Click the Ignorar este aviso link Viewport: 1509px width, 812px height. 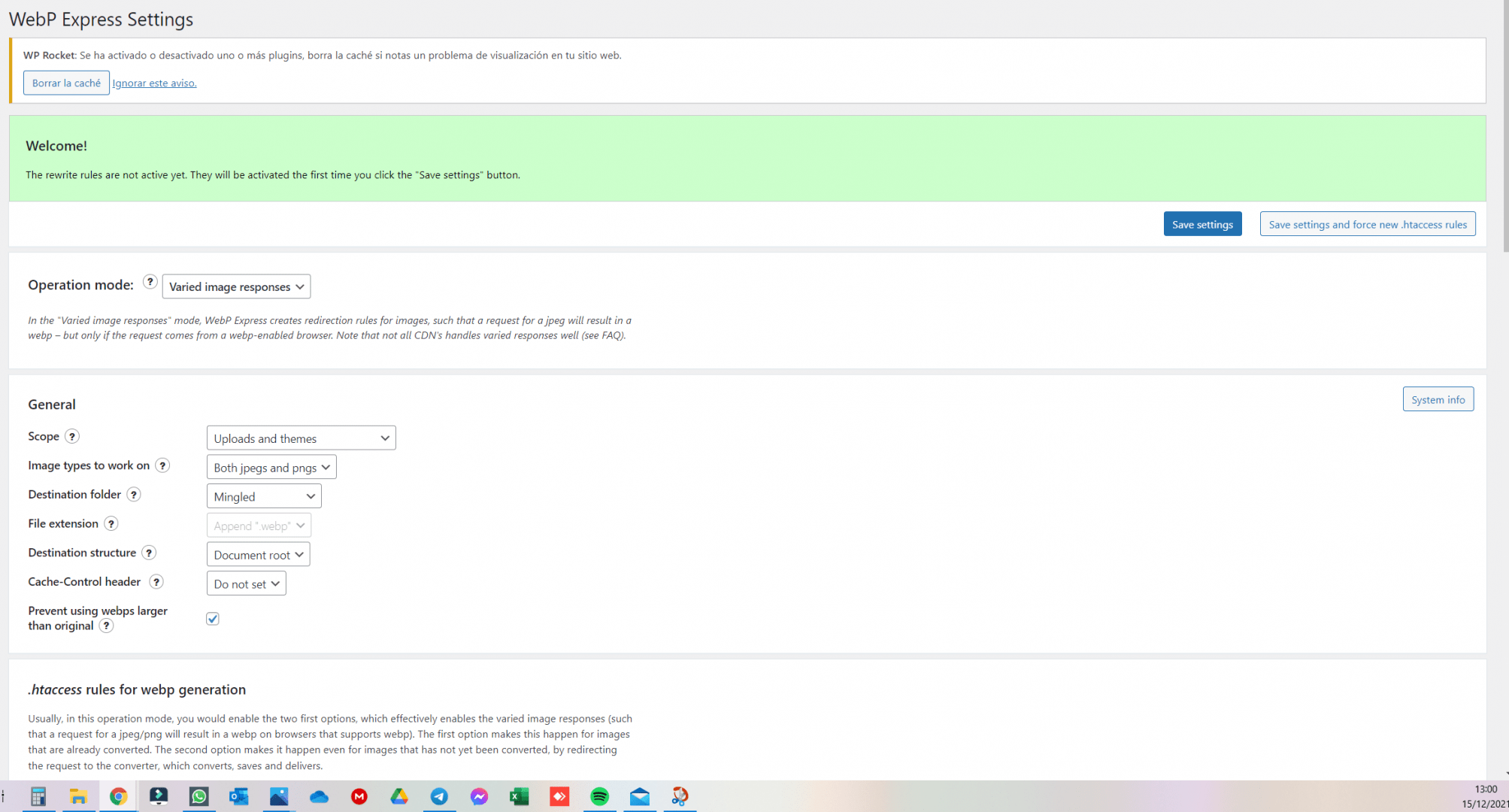pyautogui.click(x=154, y=83)
